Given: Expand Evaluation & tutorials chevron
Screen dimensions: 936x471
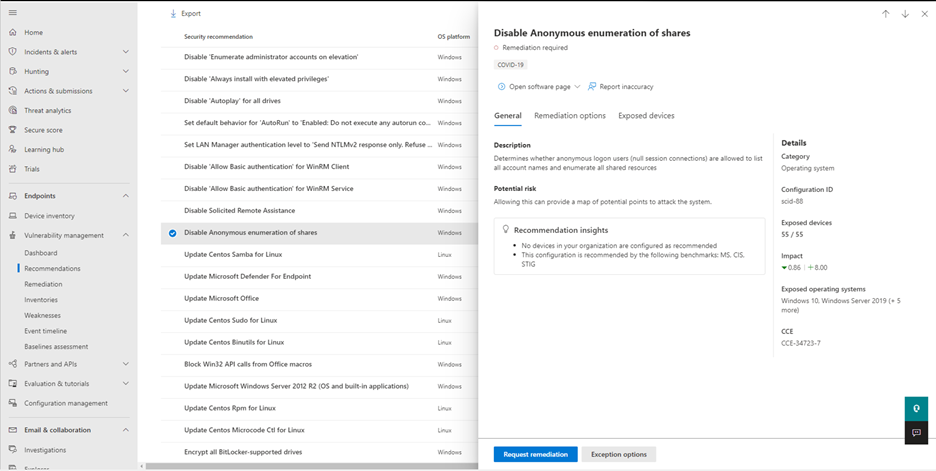Looking at the screenshot, I should (x=126, y=384).
